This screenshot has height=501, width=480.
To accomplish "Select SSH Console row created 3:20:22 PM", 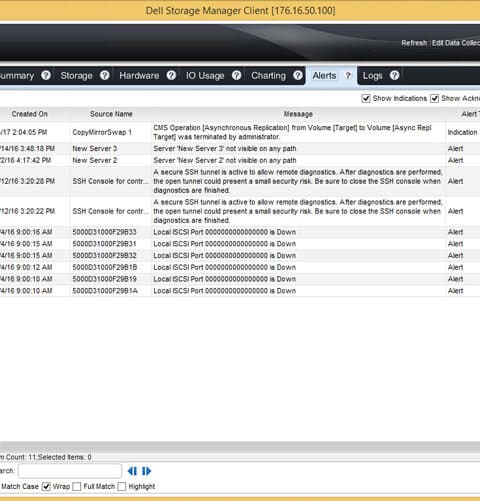I will [x=240, y=211].
